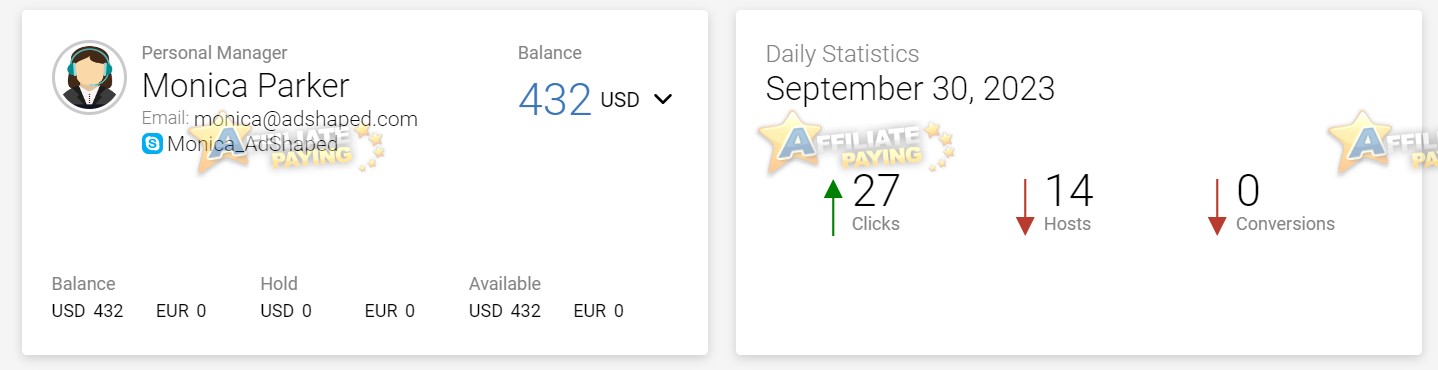1438x370 pixels.
Task: Click the Available USD 432 value
Action: [x=505, y=311]
